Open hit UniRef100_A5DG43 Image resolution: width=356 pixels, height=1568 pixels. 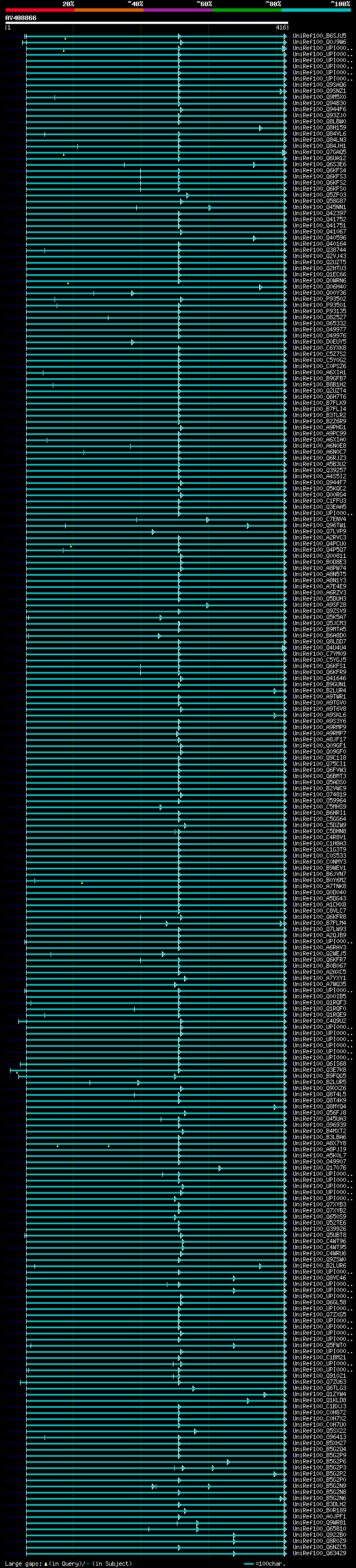pos(319,898)
